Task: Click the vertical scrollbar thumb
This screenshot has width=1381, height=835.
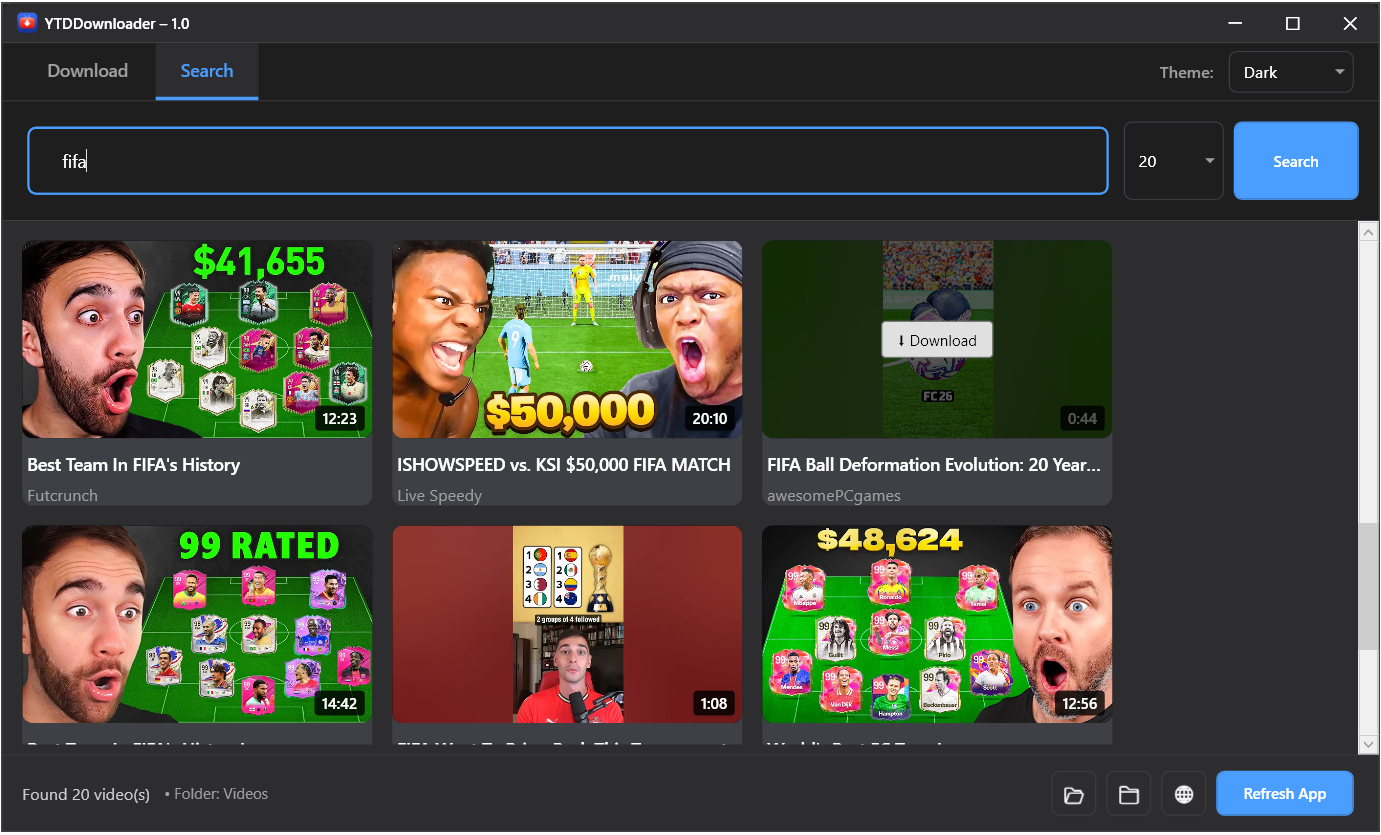Action: (x=1368, y=585)
